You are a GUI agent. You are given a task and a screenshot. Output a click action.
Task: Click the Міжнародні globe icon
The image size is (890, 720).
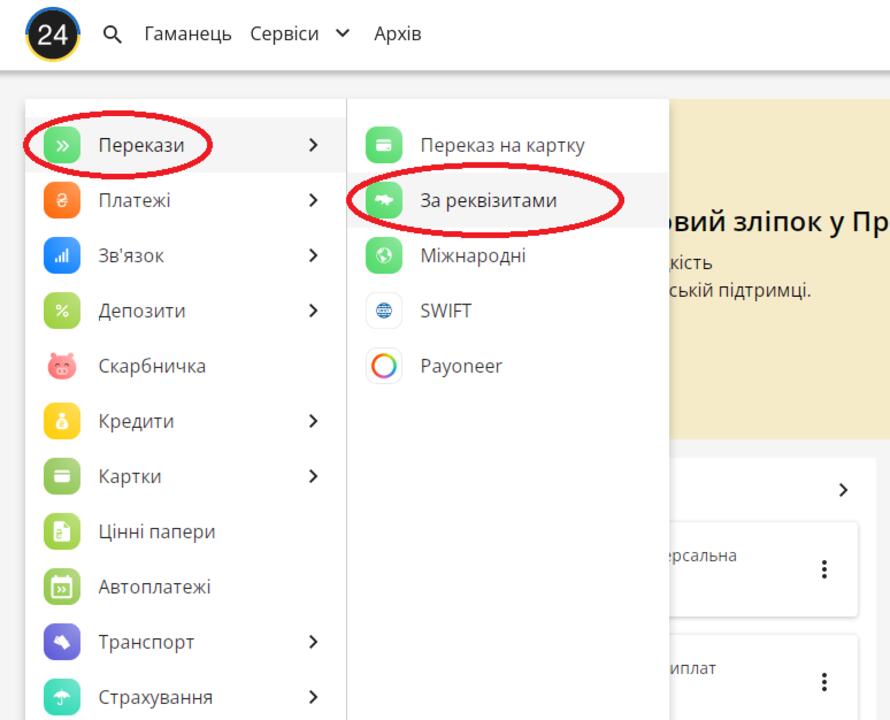coord(384,256)
